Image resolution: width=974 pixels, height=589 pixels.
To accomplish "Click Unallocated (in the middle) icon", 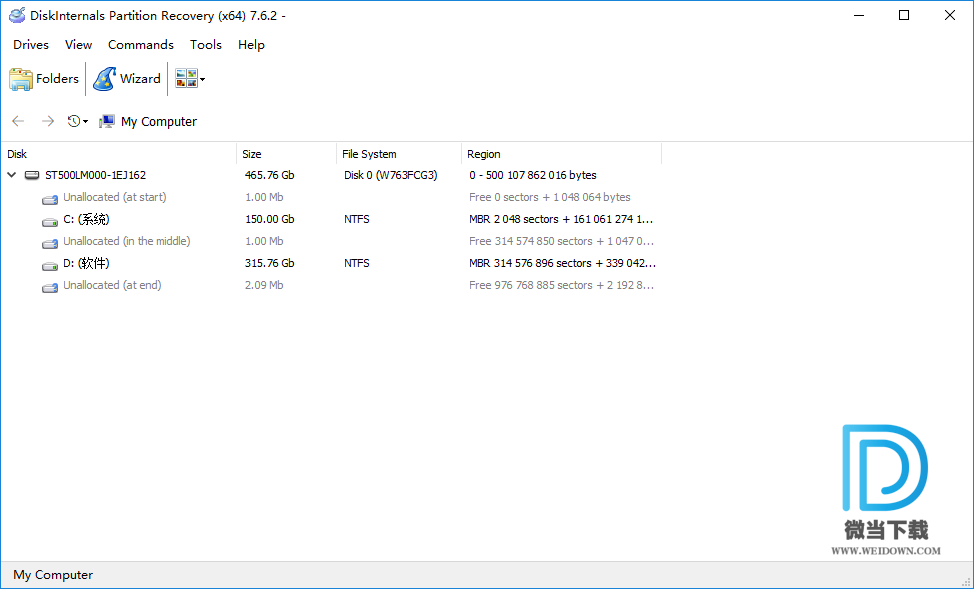I will coord(50,243).
